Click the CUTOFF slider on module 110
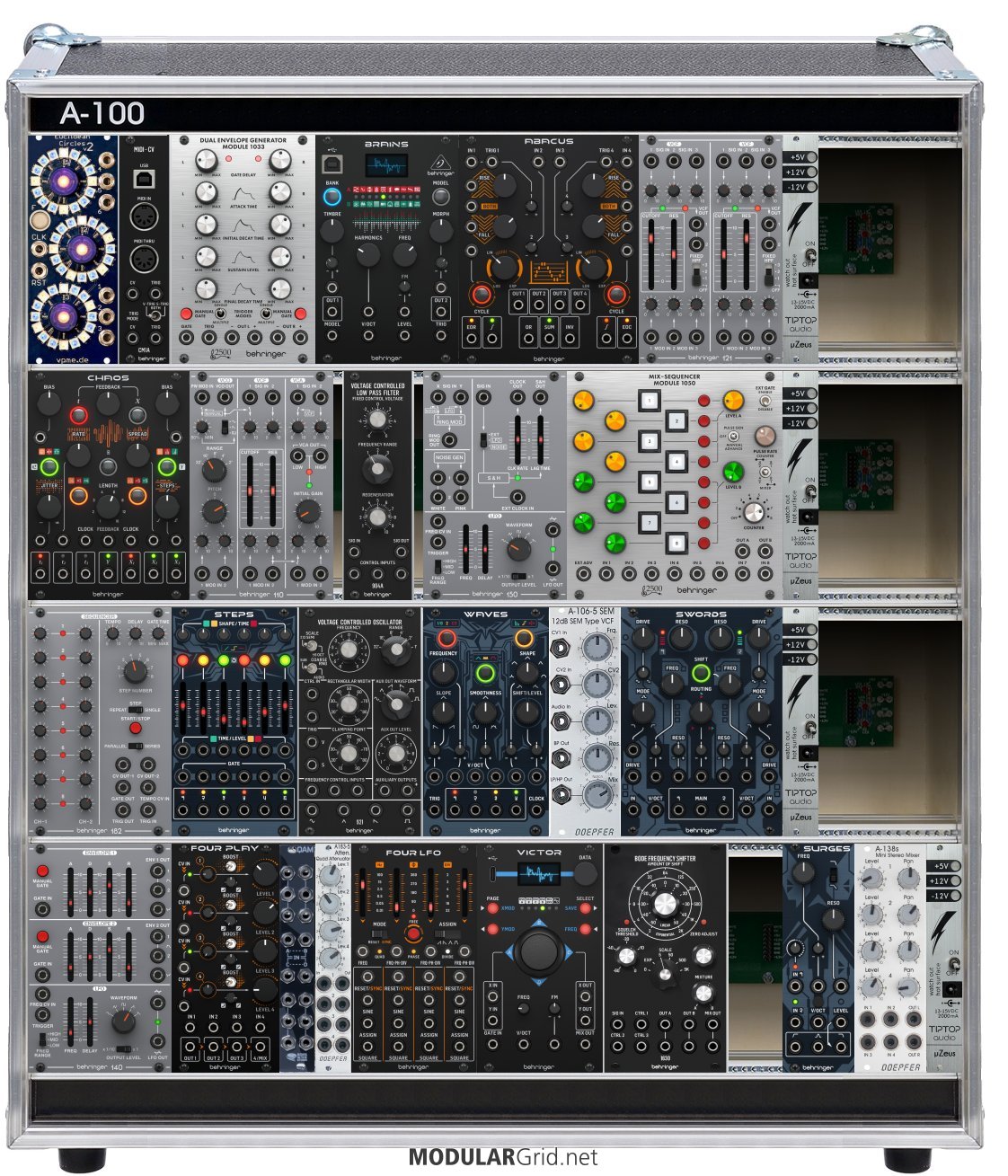The image size is (1008, 1176). coord(251,493)
